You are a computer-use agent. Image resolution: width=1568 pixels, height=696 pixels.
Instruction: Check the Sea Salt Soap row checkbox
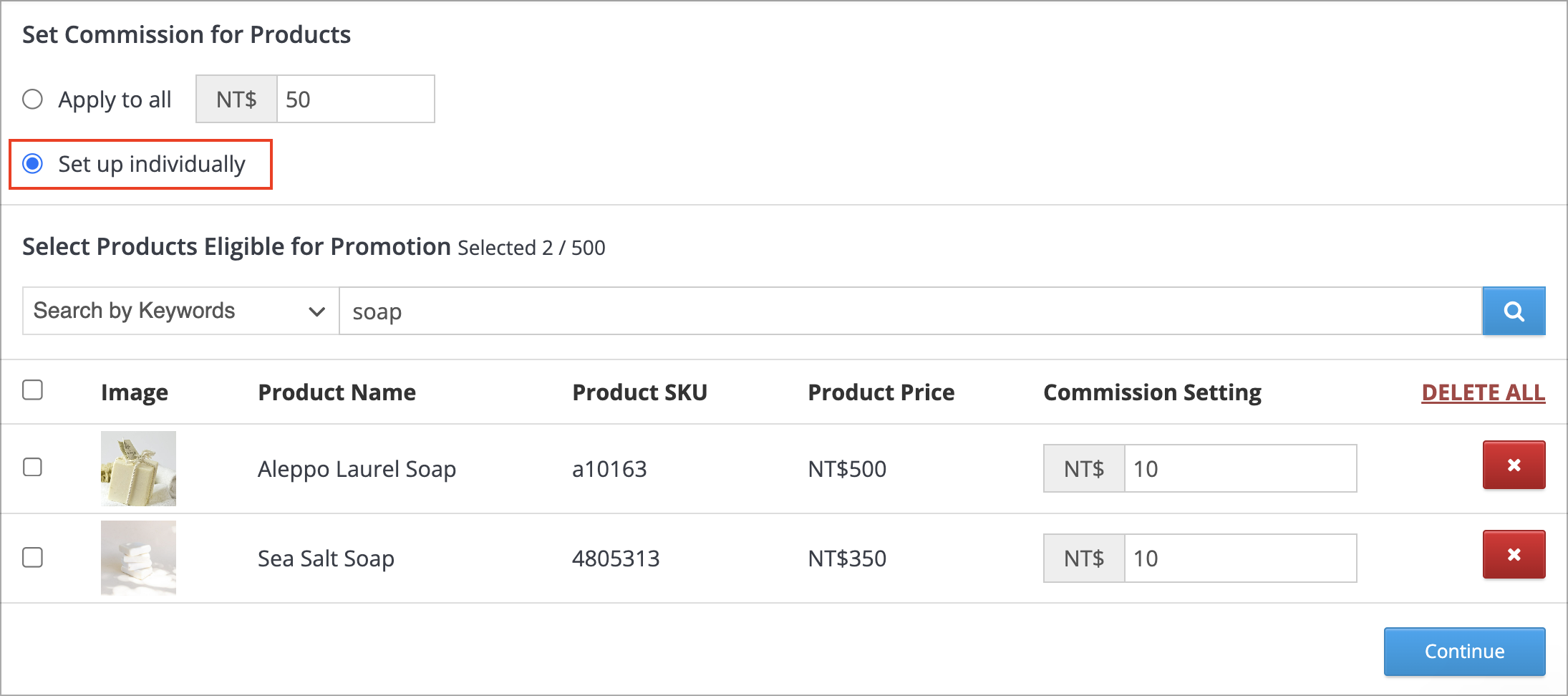32,557
